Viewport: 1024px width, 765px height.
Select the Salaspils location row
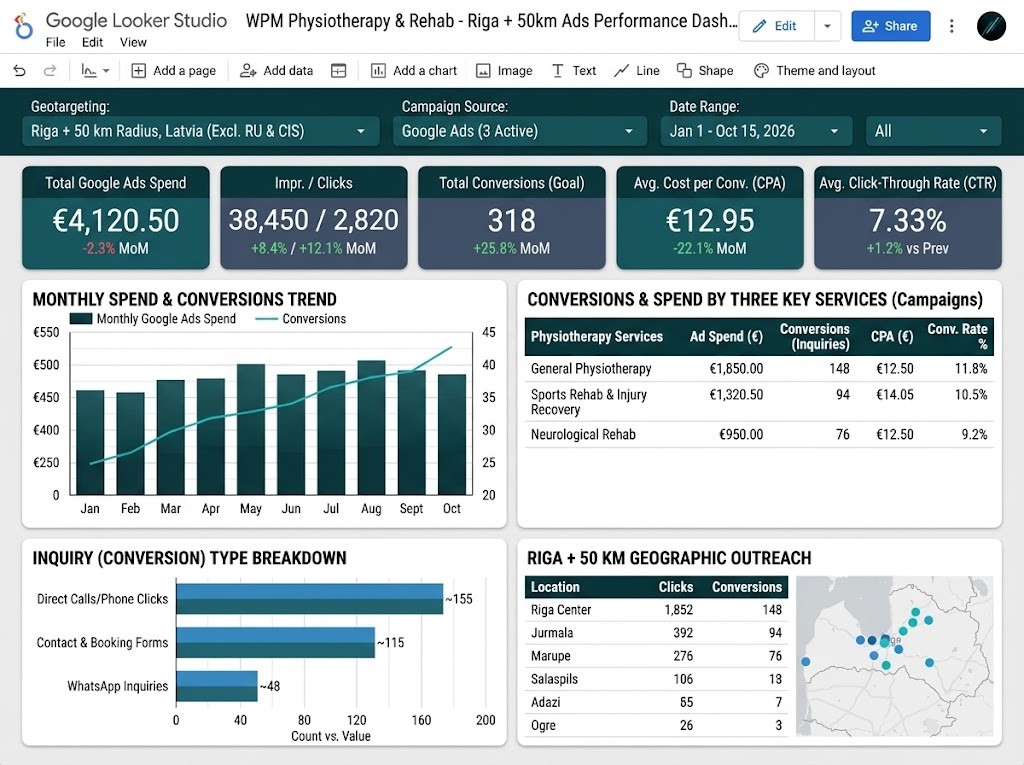656,679
